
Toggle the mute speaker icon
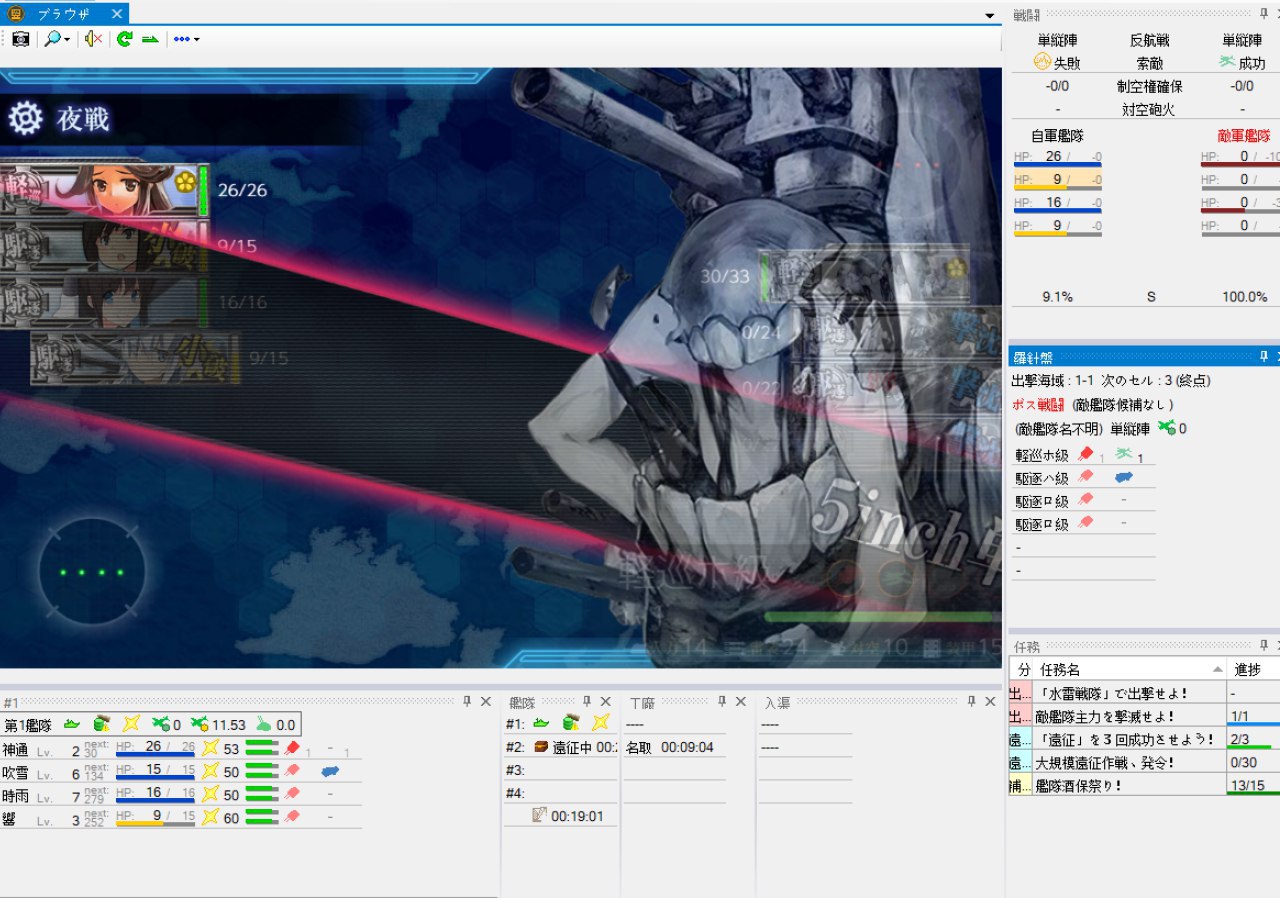[93, 39]
